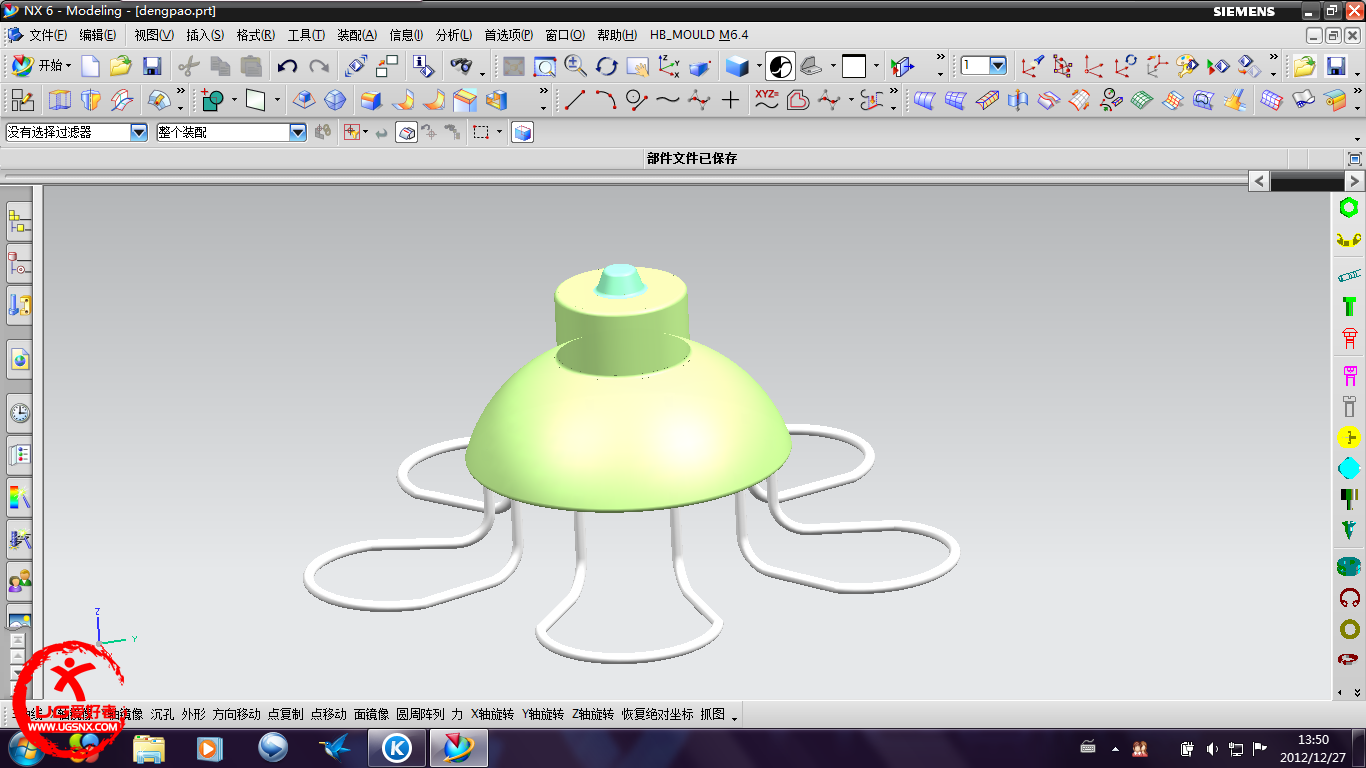The width and height of the screenshot is (1366, 768).
Task: Open the History clock sidebar icon
Action: [x=20, y=413]
